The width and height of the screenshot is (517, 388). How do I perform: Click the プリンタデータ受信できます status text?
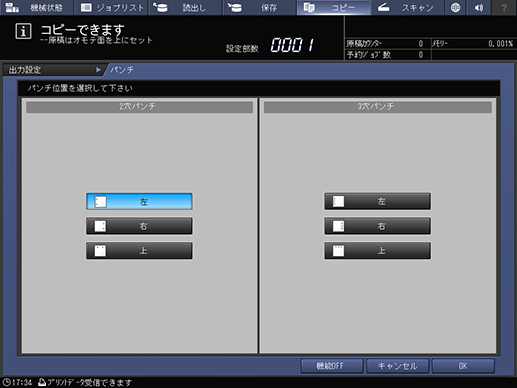[x=89, y=382]
